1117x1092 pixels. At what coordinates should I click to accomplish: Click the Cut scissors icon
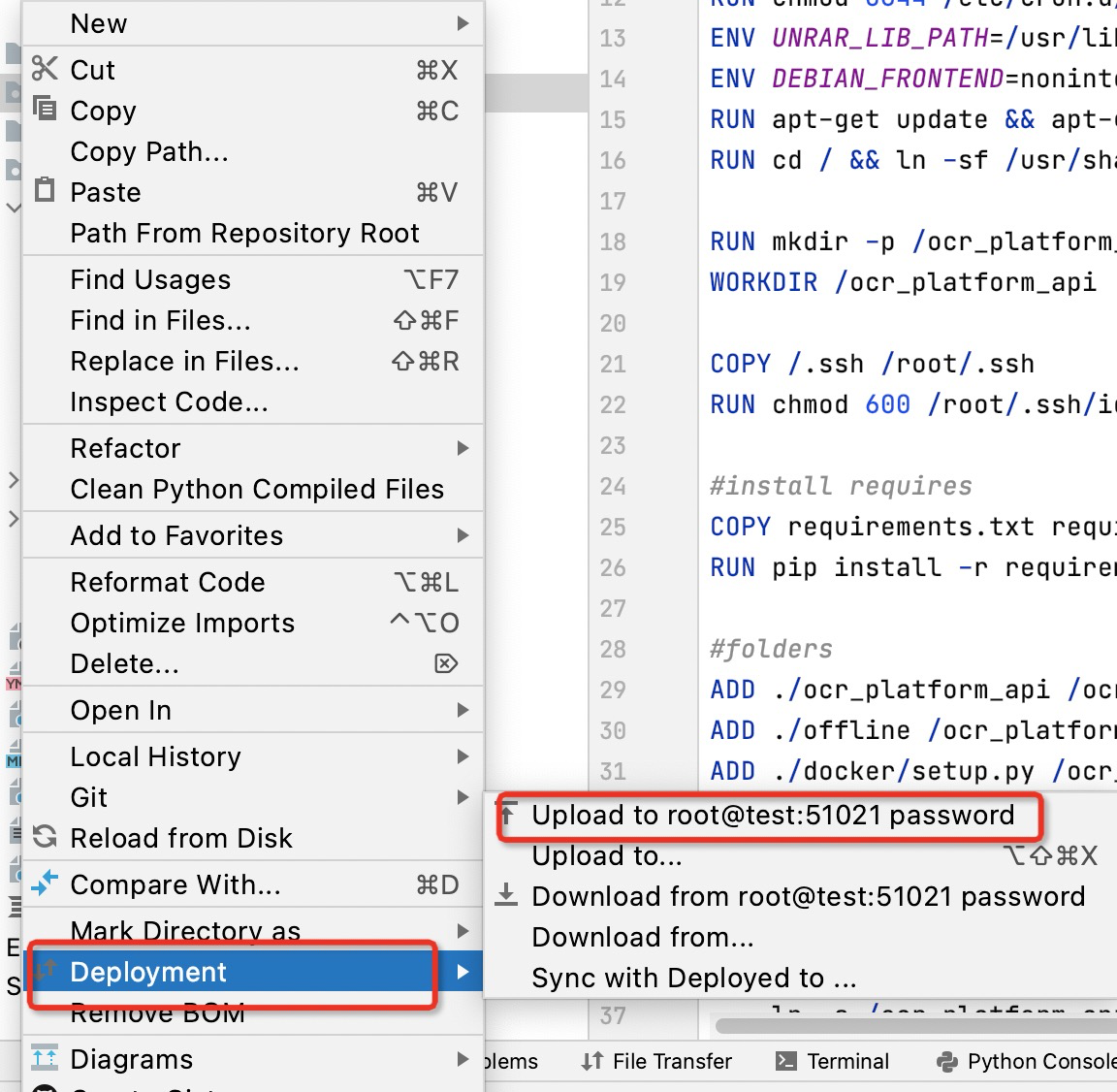pyautogui.click(x=45, y=69)
